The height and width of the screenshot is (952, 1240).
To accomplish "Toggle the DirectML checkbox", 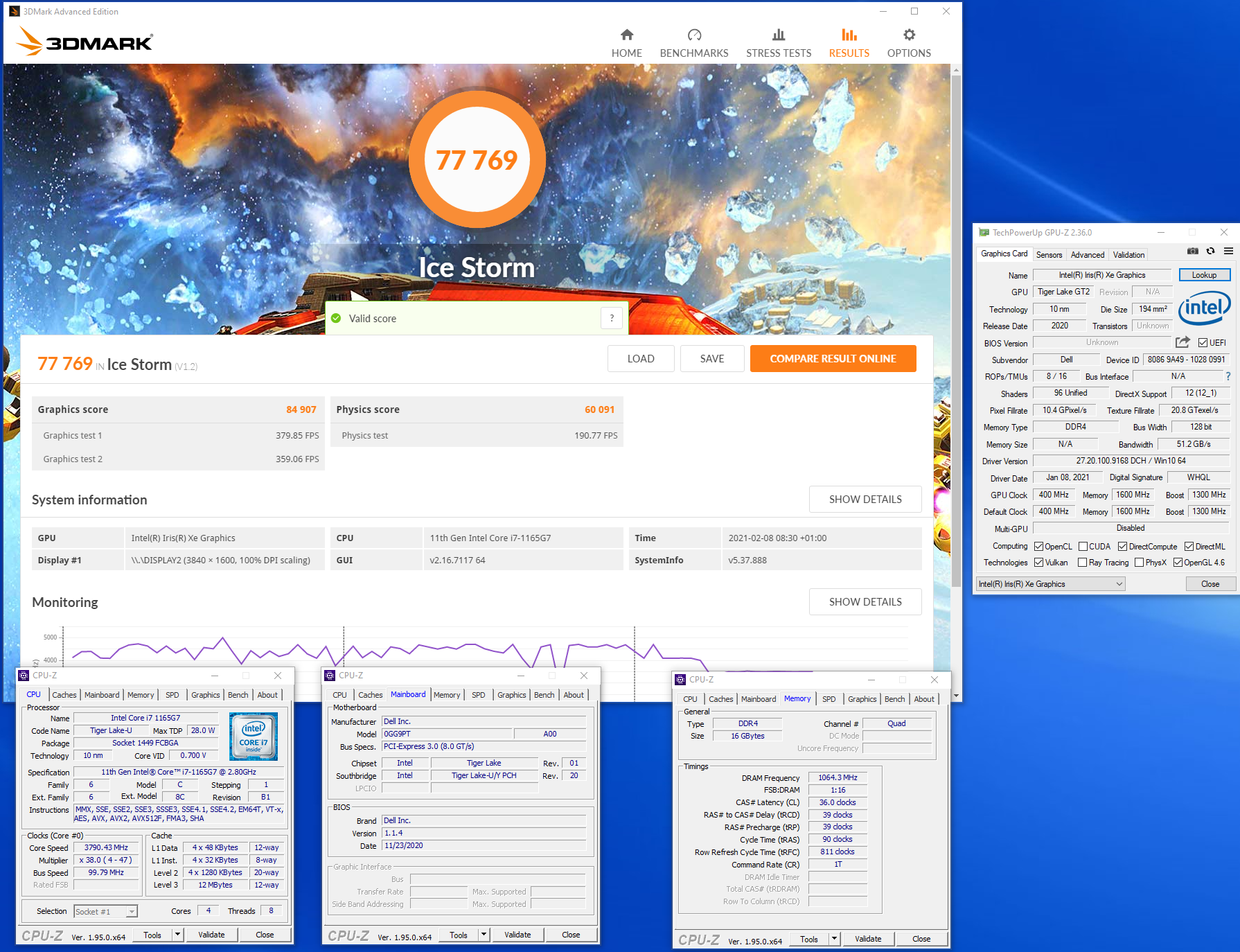I will 1189,546.
